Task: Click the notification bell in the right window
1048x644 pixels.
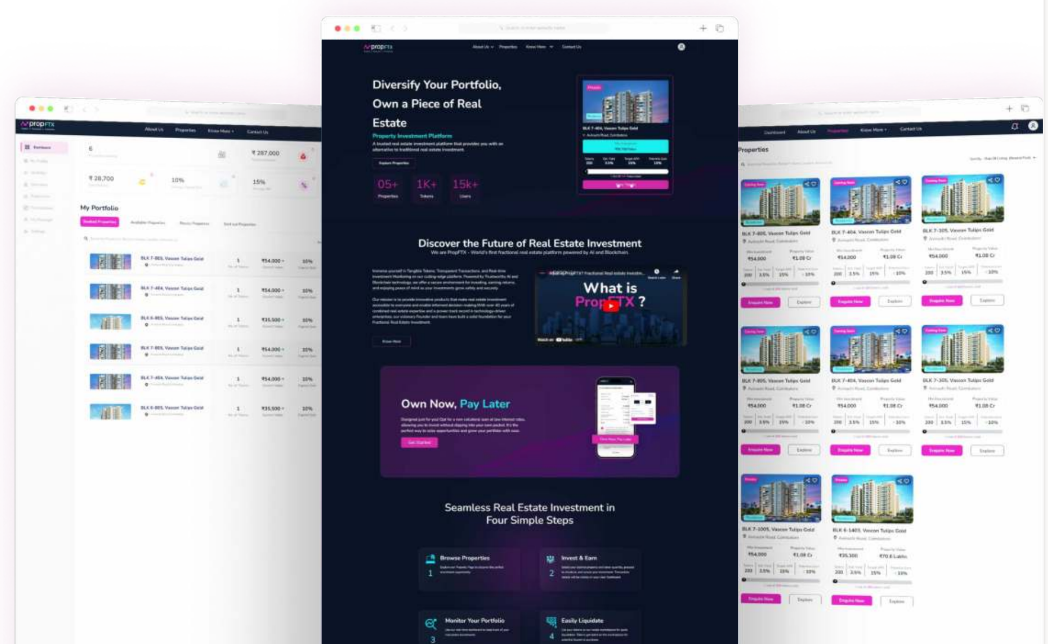Action: [x=1015, y=126]
